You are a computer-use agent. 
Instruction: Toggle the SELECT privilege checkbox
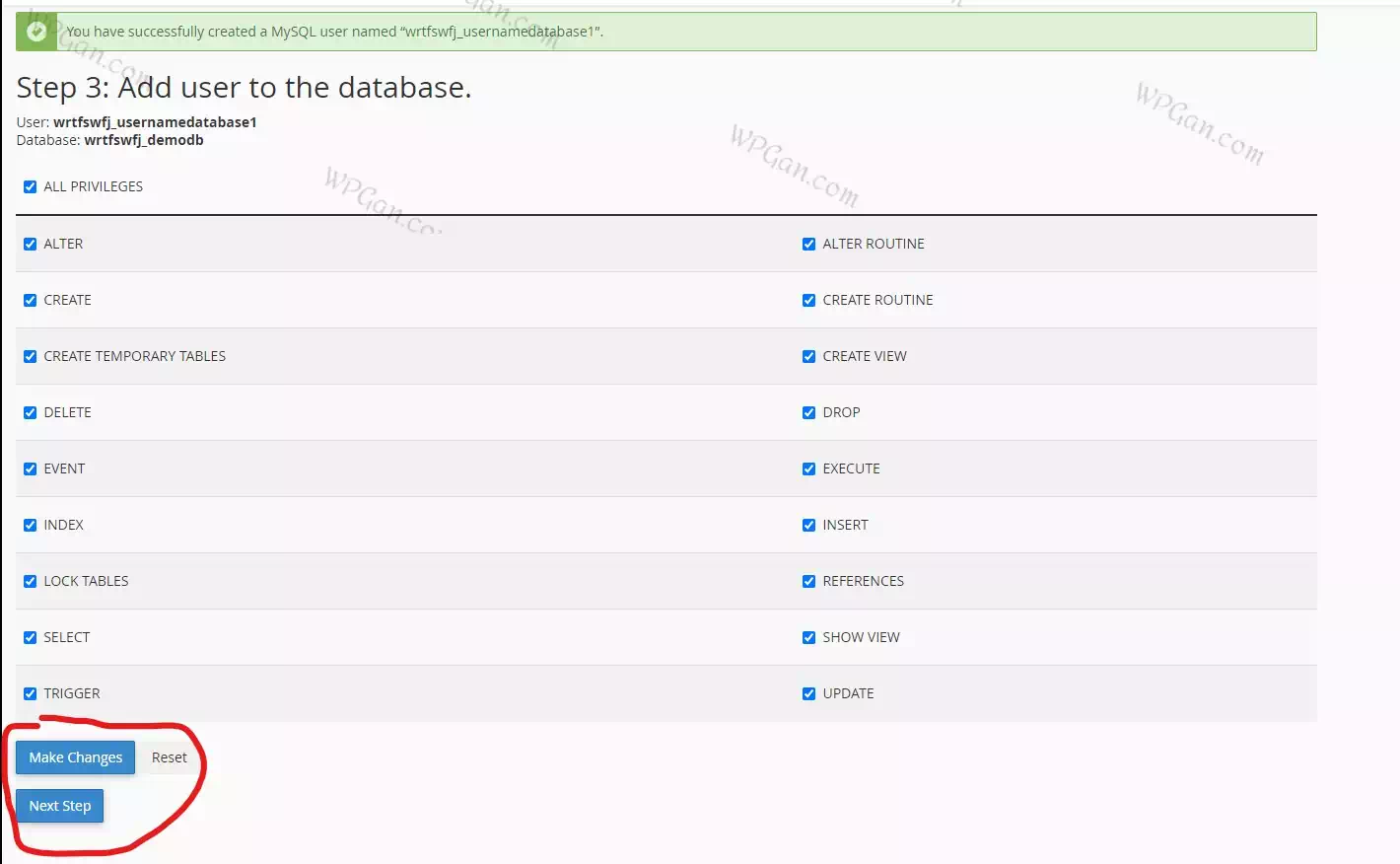30,637
